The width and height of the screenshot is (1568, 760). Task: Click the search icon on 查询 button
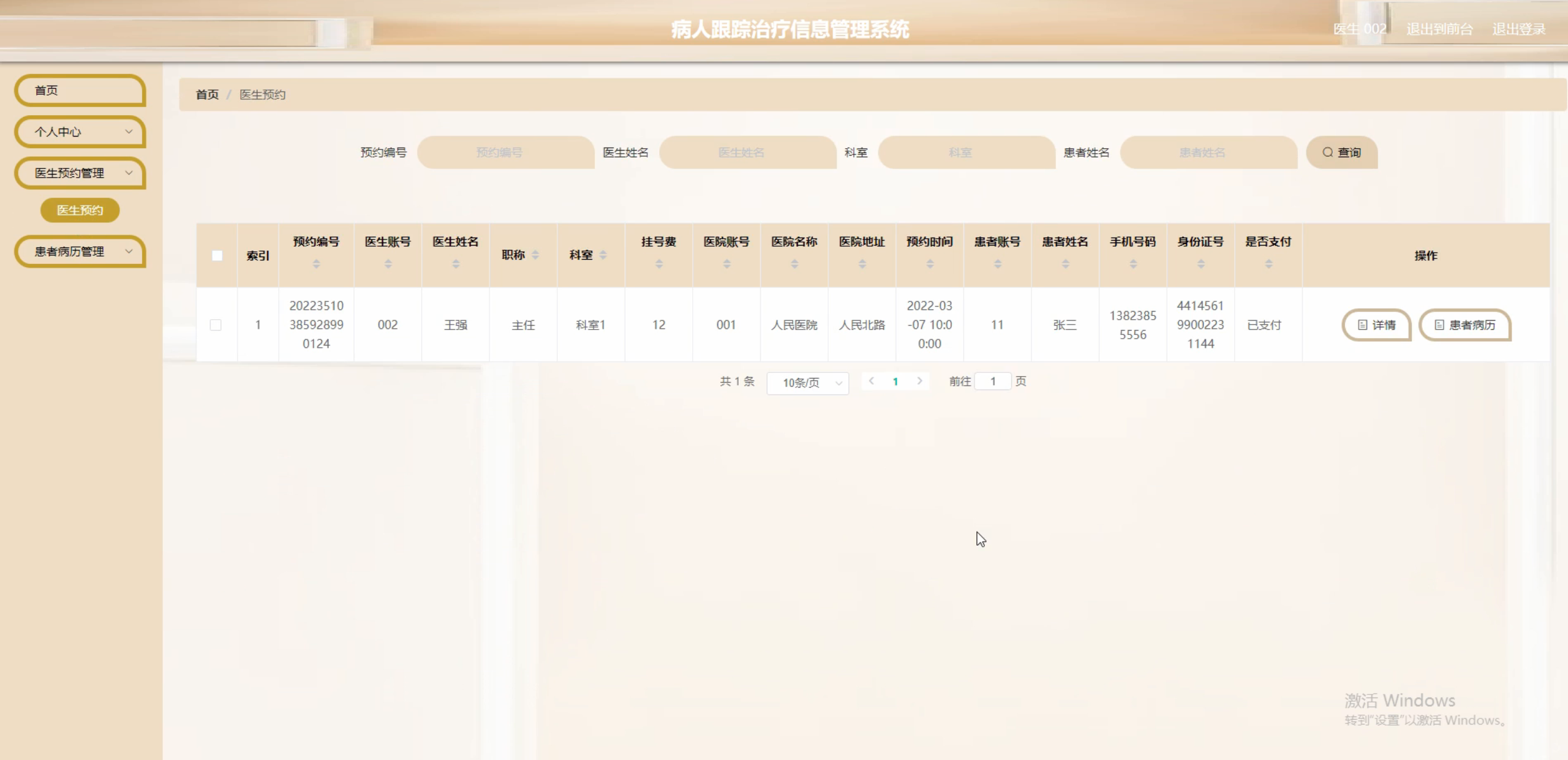point(1327,152)
